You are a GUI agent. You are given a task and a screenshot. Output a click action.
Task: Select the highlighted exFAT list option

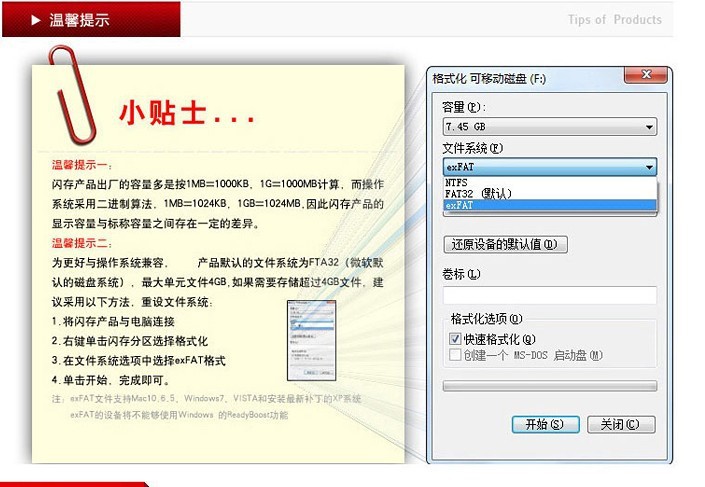[x=461, y=205]
